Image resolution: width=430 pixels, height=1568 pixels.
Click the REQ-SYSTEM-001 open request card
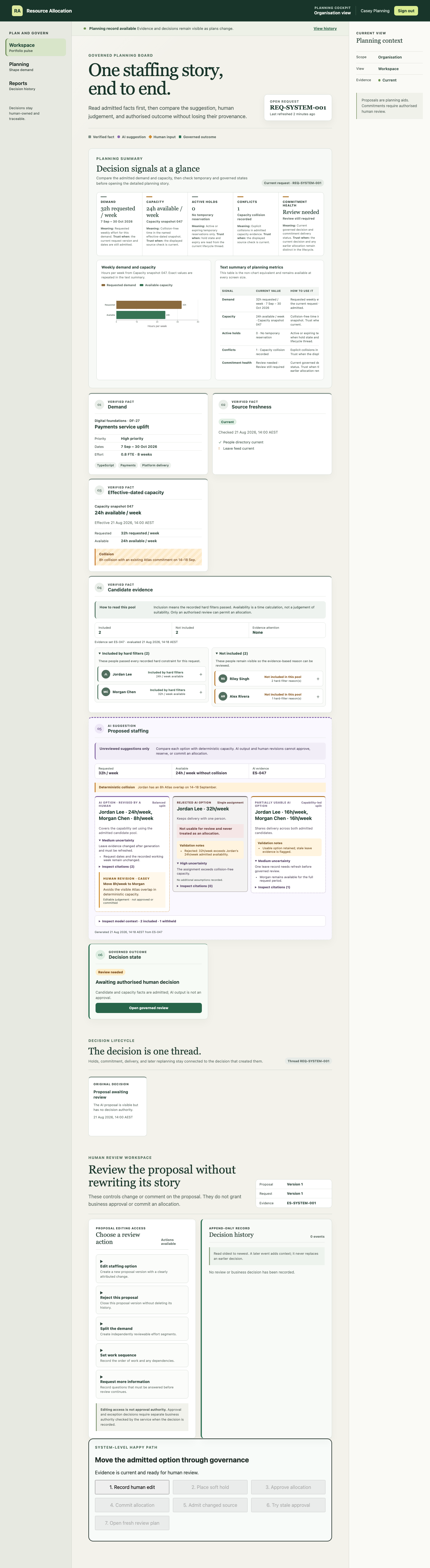tap(298, 108)
